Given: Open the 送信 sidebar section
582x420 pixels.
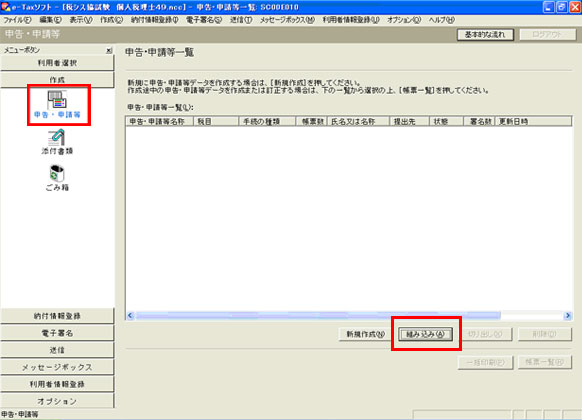Looking at the screenshot, I should (x=57, y=350).
